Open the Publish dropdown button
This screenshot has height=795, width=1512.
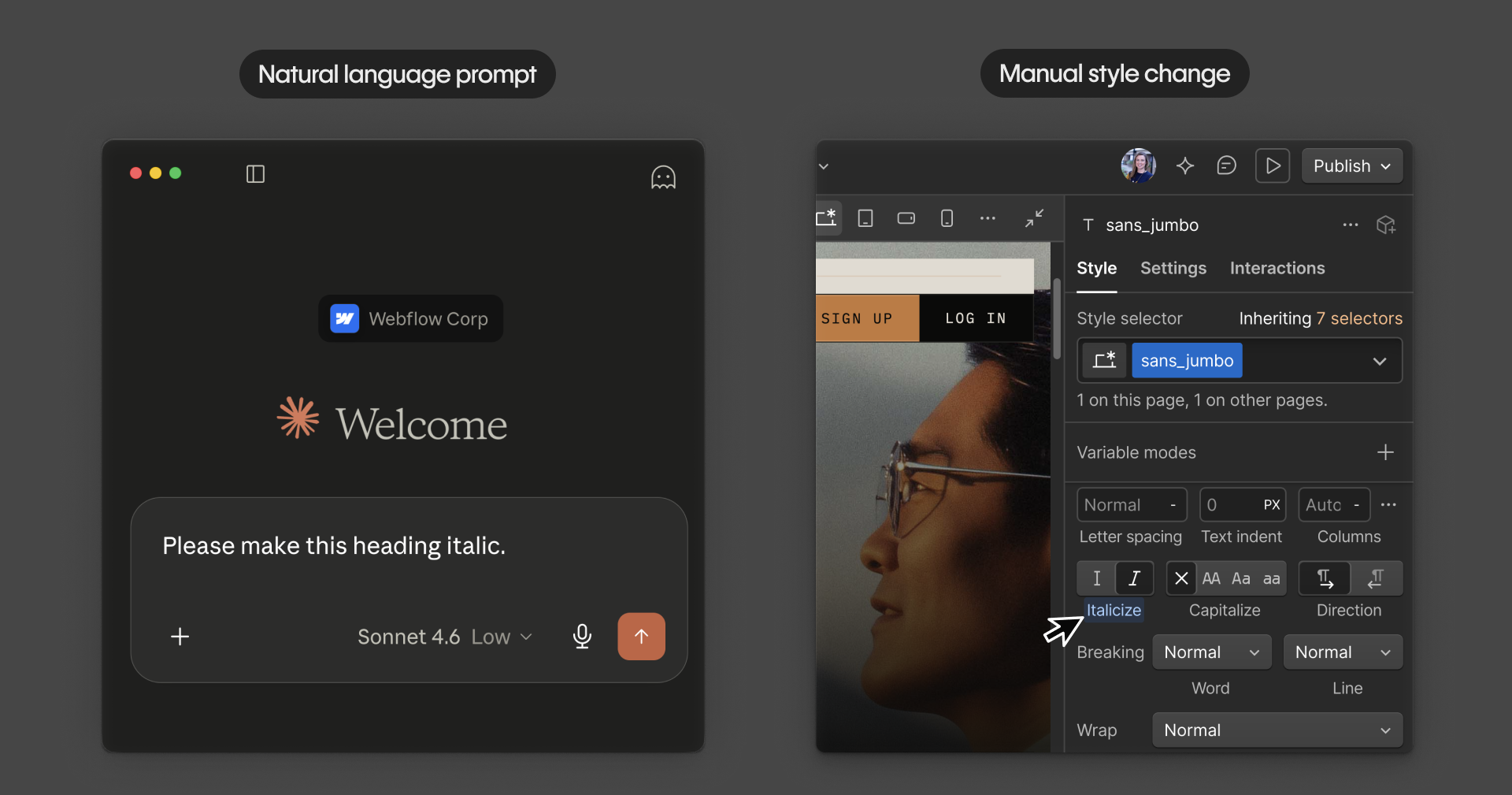(x=1351, y=165)
